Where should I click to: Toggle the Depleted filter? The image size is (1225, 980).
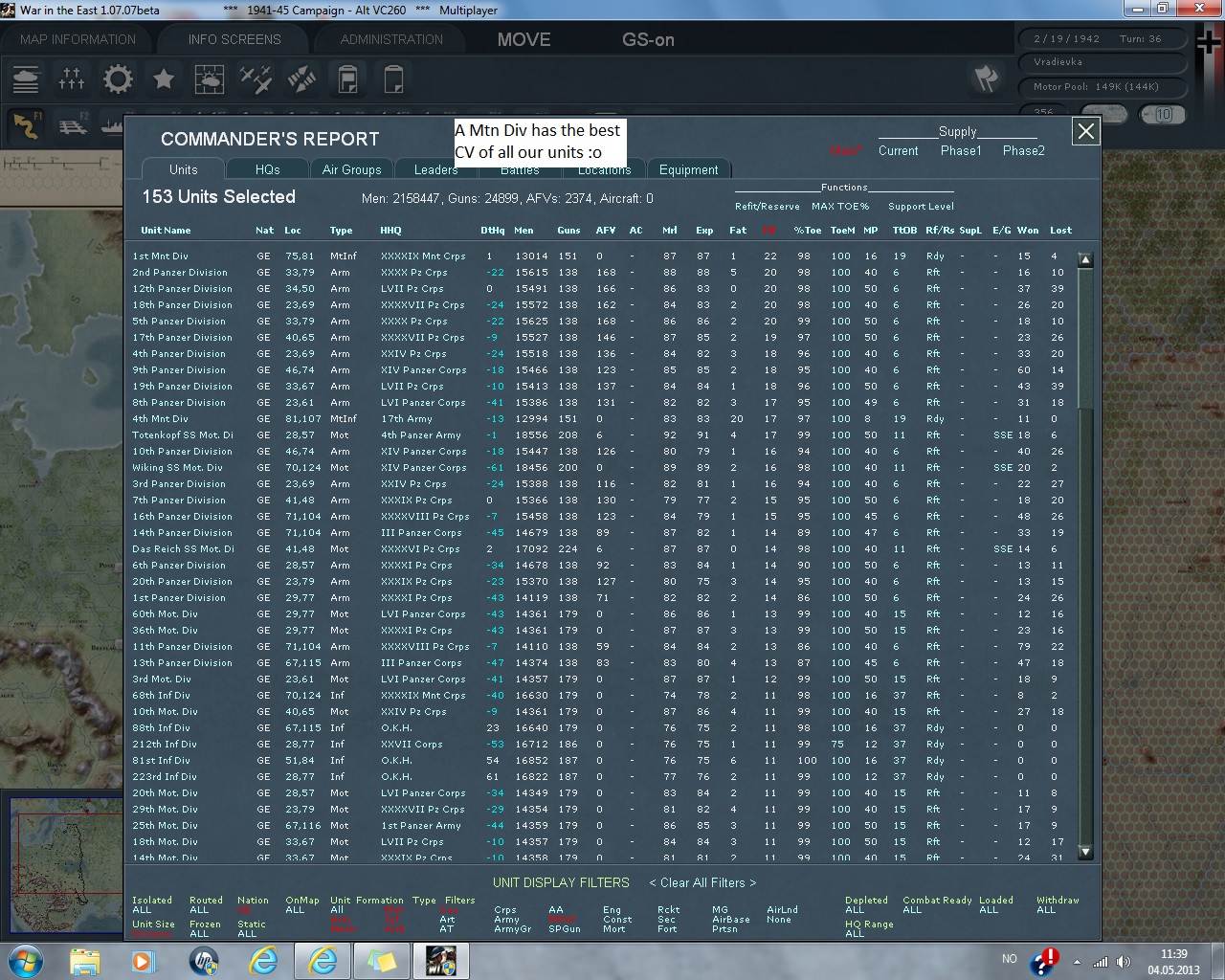866,904
